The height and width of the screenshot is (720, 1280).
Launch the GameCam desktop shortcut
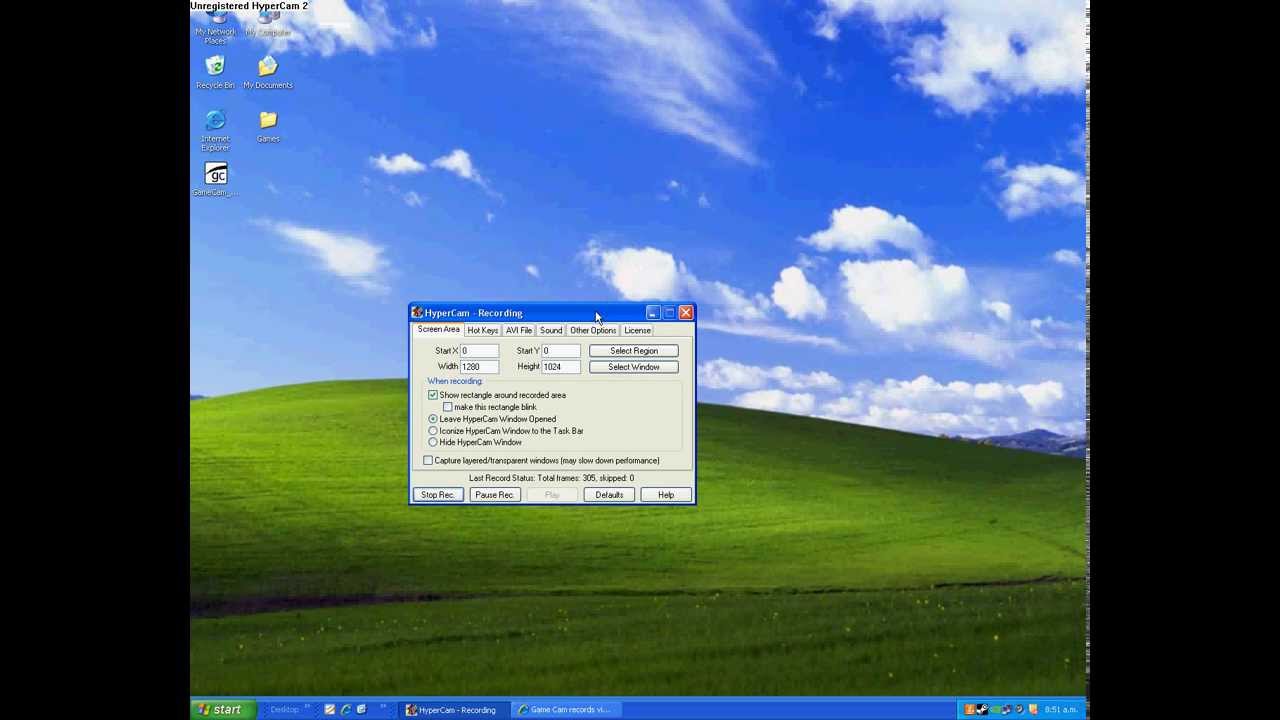[x=215, y=180]
